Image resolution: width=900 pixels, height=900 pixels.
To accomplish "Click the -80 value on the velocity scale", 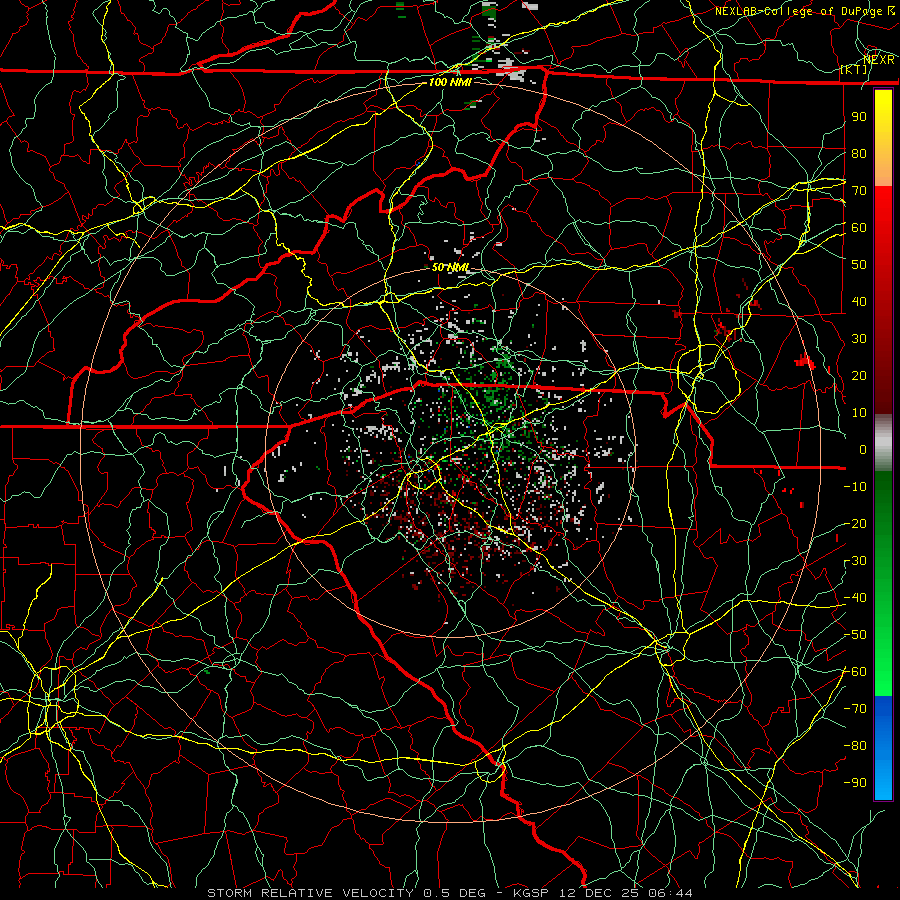I will (855, 746).
